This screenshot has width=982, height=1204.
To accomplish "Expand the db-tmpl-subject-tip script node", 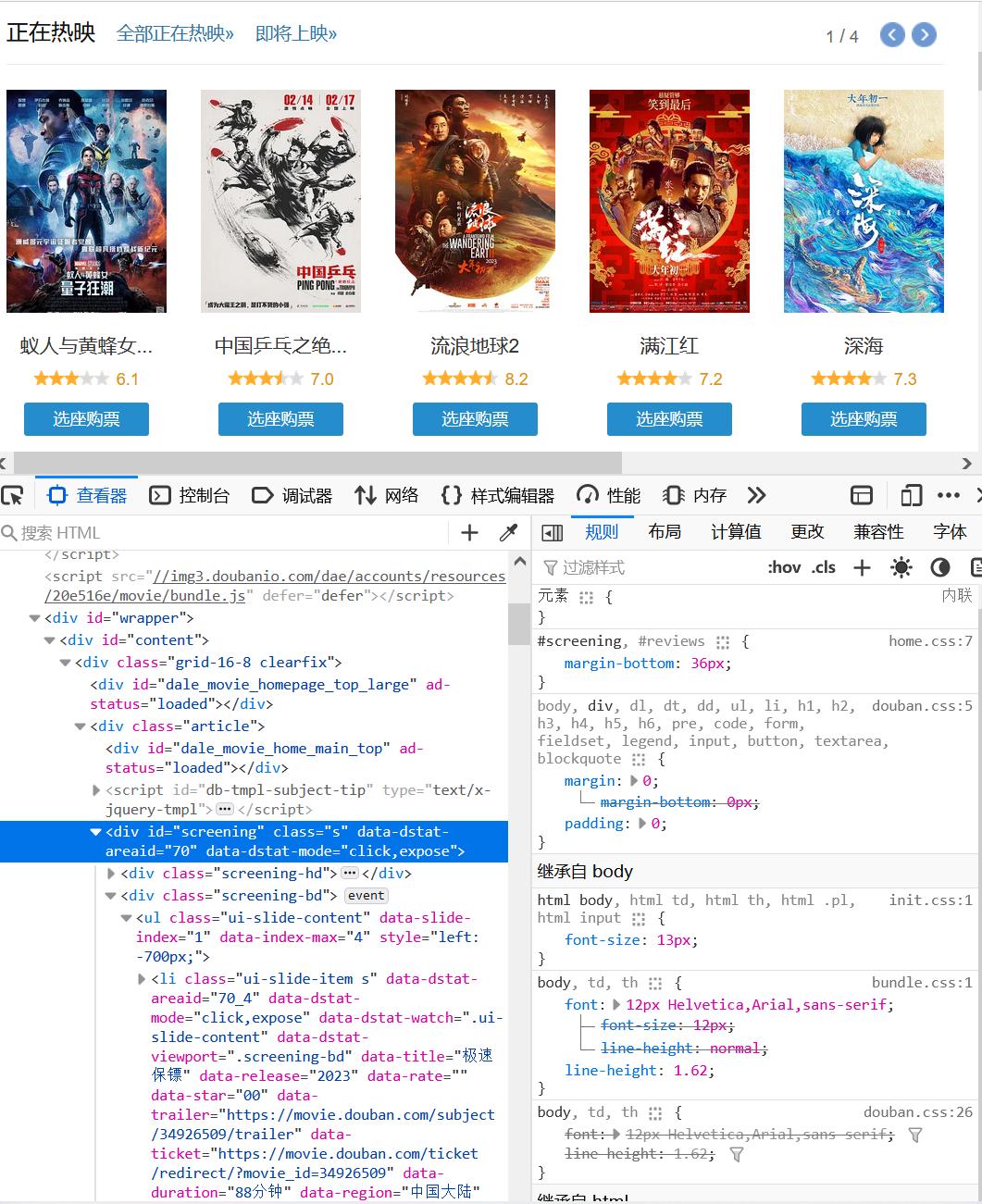I will tap(96, 789).
